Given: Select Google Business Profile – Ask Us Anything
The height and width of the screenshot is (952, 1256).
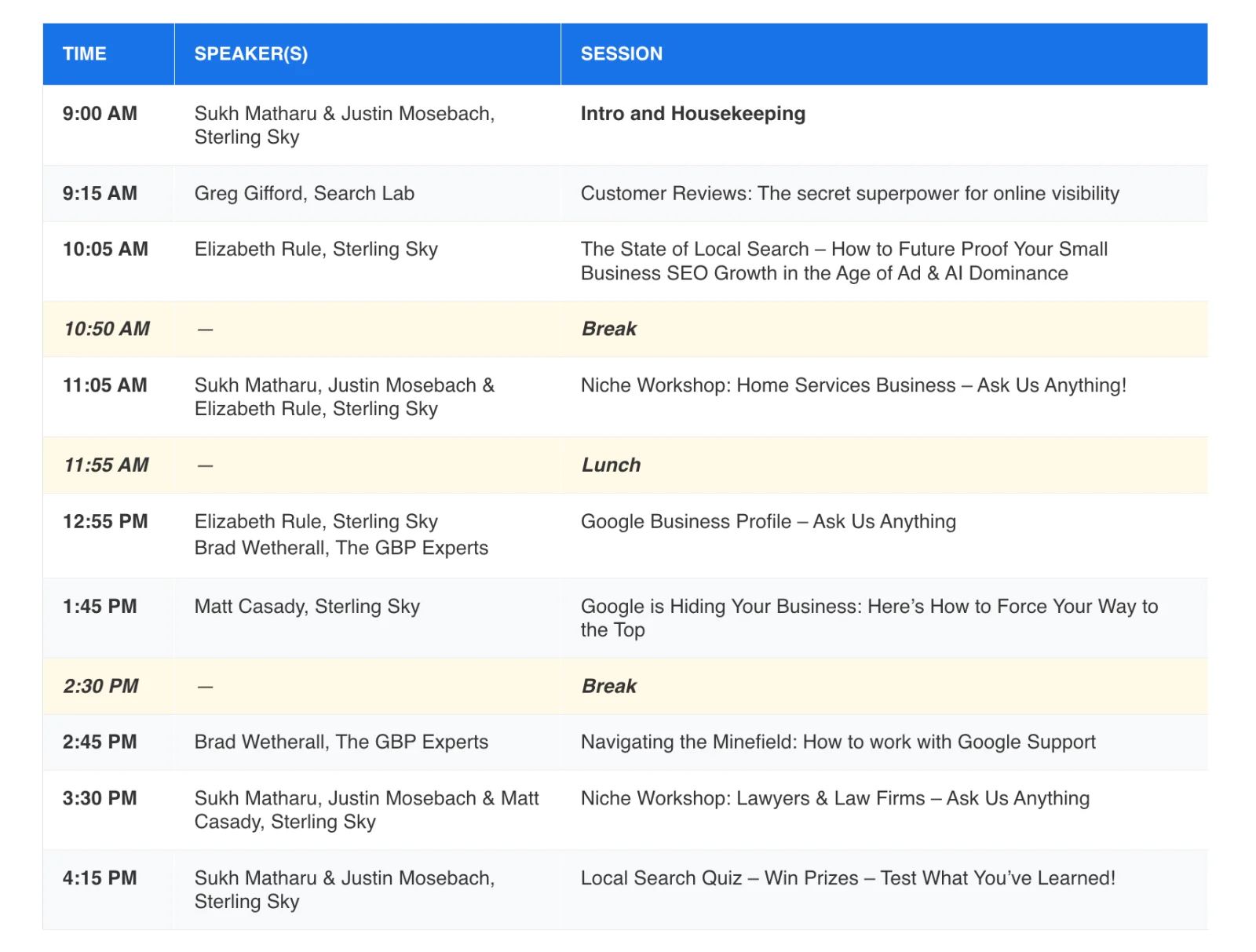Looking at the screenshot, I should pos(769,522).
